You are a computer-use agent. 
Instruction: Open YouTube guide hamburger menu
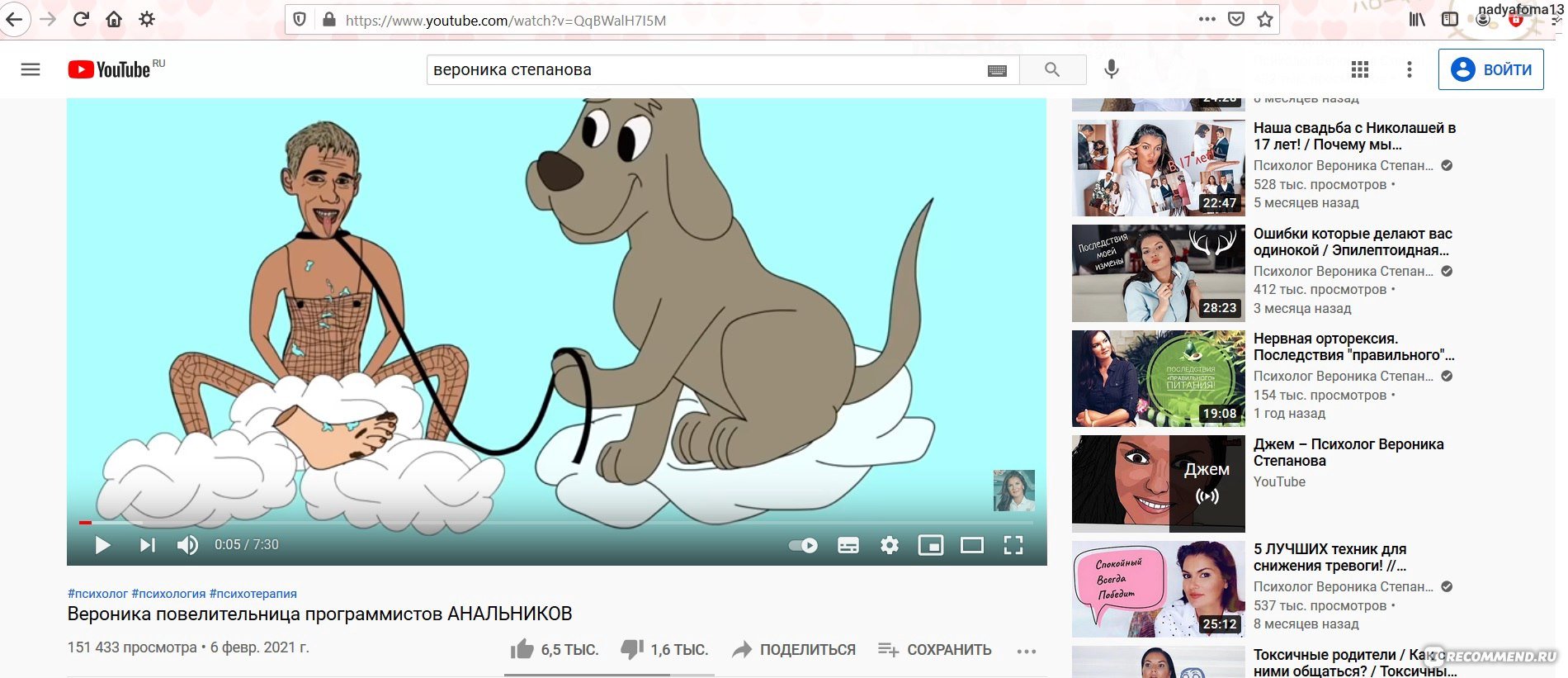point(31,69)
